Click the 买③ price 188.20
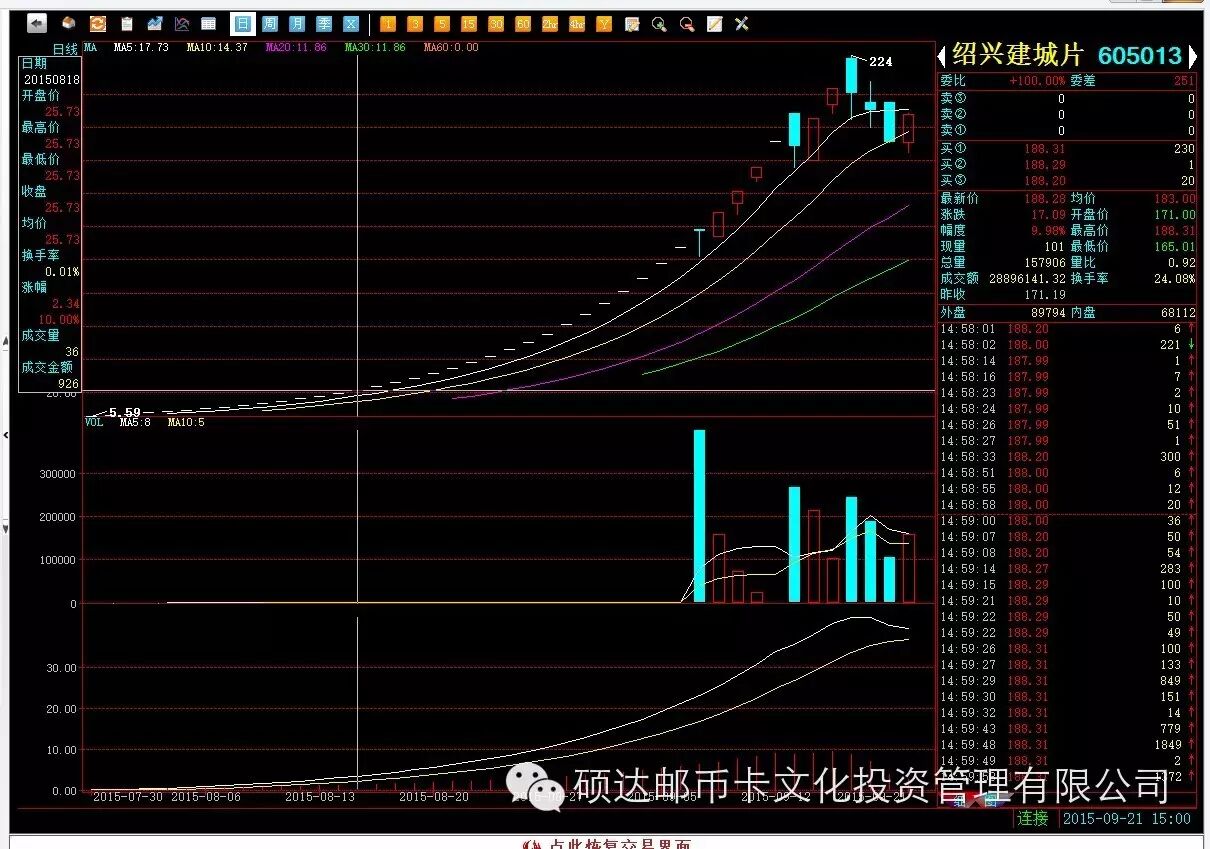Screen dimensions: 1210x849 pyautogui.click(x=1045, y=180)
